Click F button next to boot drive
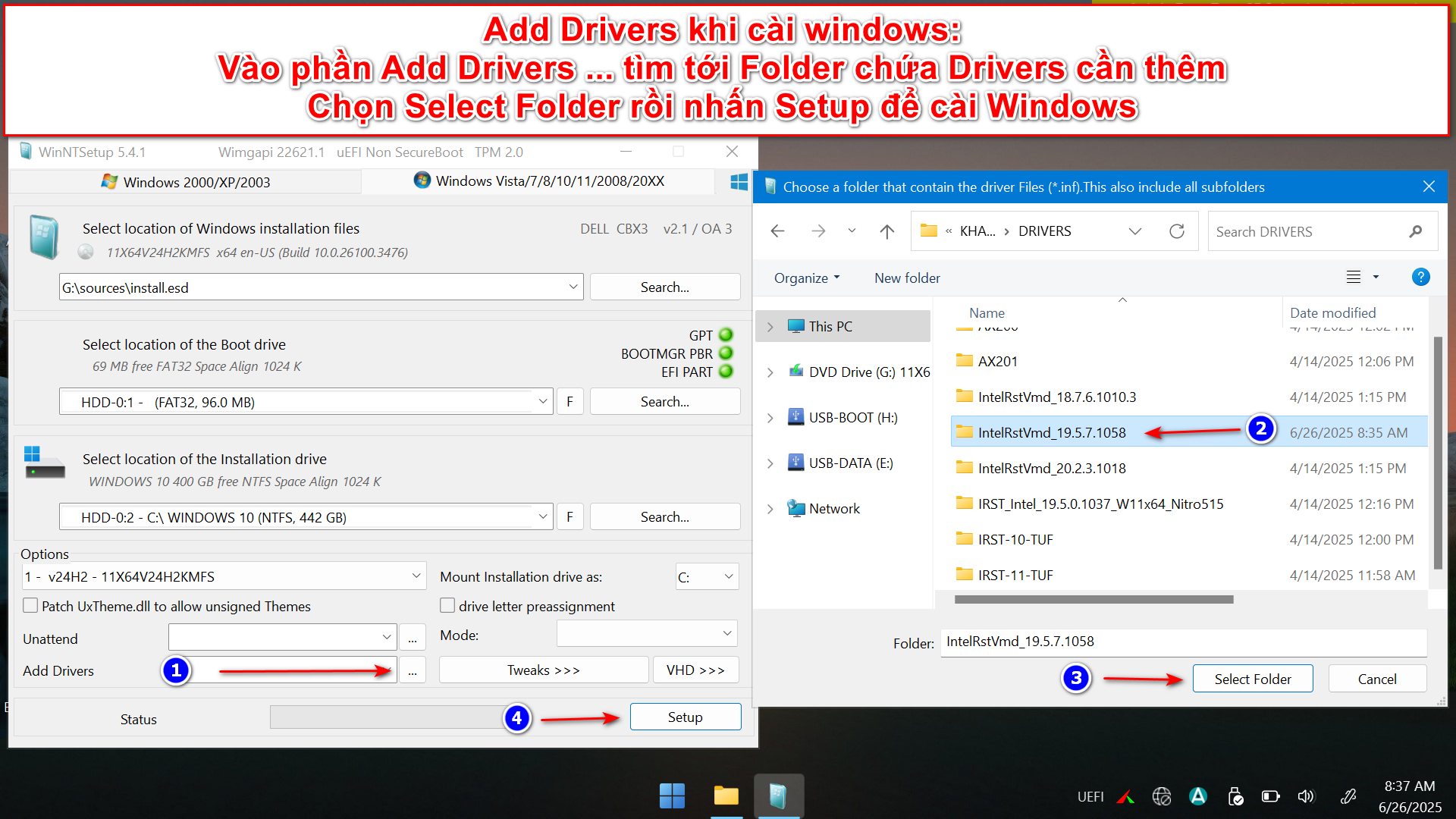This screenshot has width=1456, height=819. pos(570,402)
